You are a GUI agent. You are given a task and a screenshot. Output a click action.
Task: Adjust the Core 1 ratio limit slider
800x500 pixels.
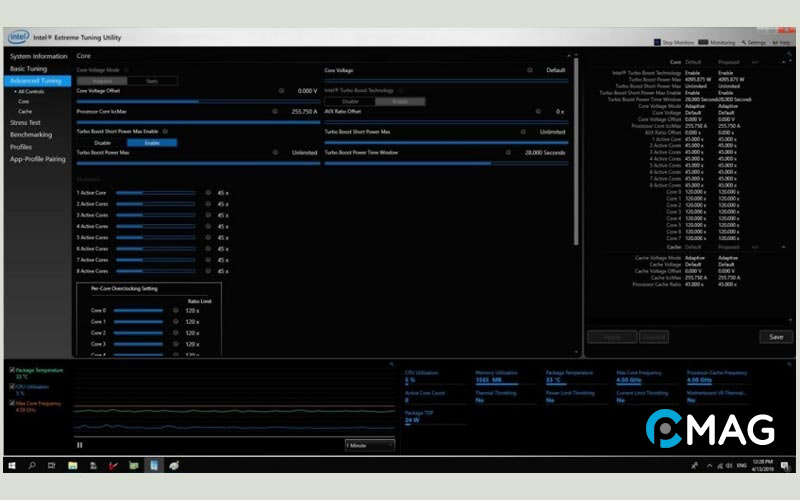[x=138, y=321]
